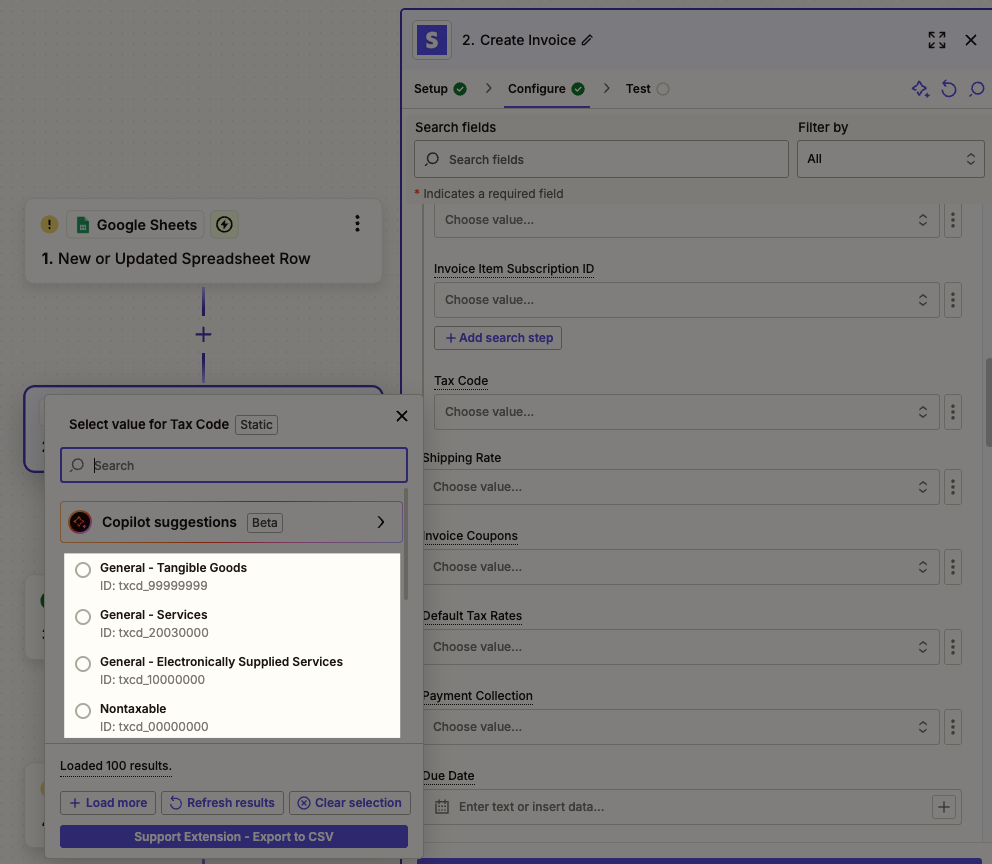The height and width of the screenshot is (864, 992).
Task: Go to the Setup tab
Action: click(x=431, y=89)
